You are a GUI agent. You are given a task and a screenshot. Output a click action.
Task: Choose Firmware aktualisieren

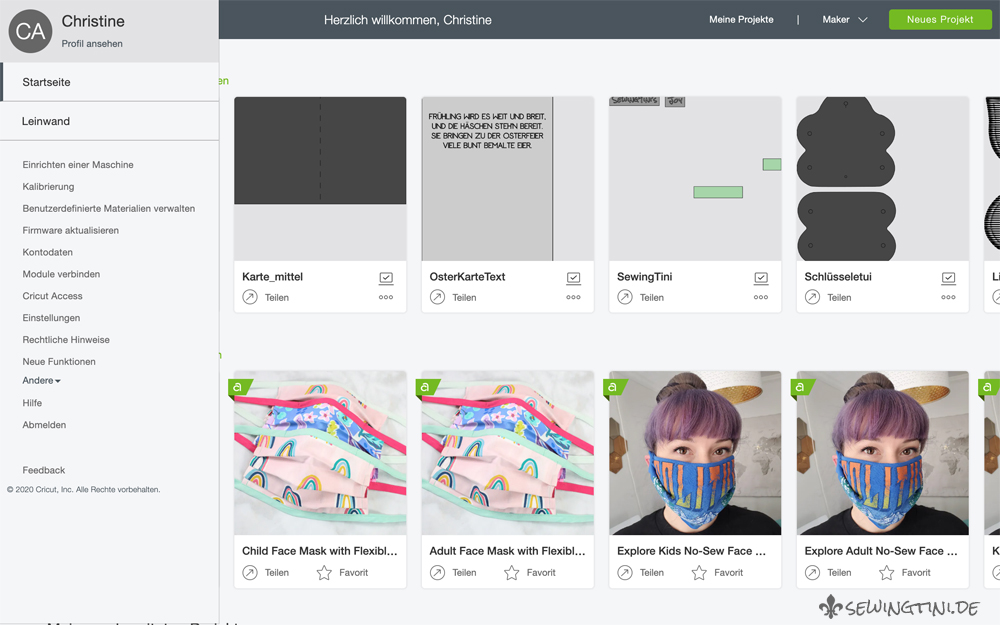coord(70,230)
